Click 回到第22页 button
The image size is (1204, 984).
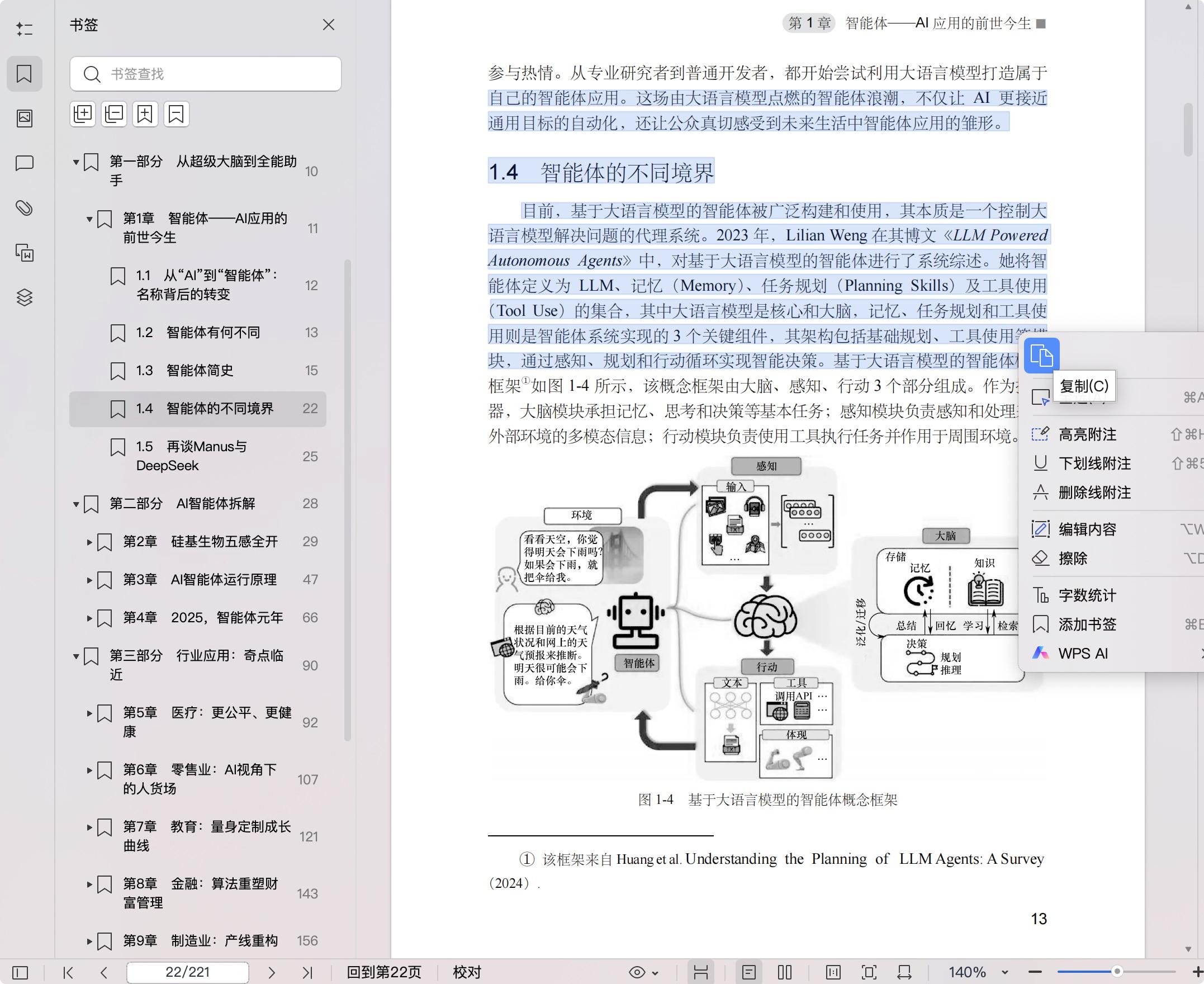click(x=383, y=973)
